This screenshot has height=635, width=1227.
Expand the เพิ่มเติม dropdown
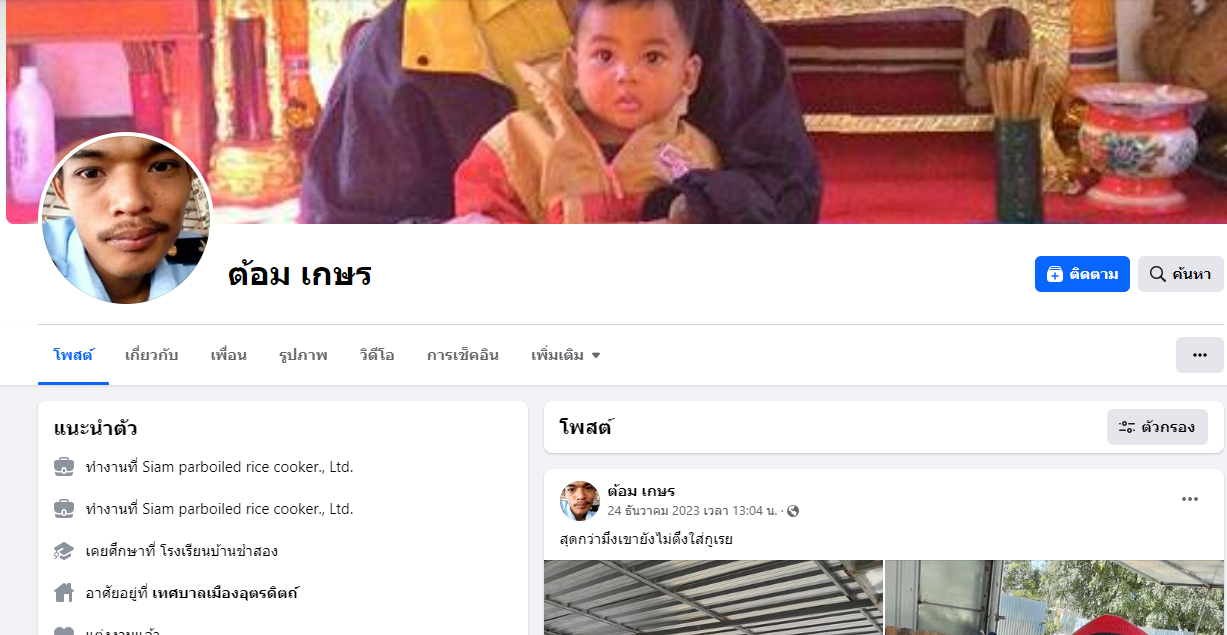[565, 355]
